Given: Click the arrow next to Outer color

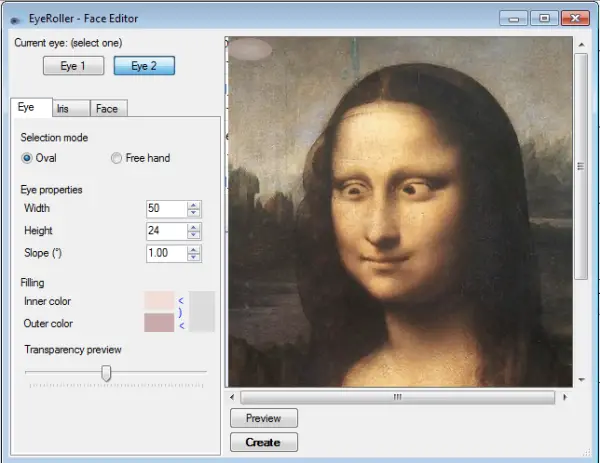Looking at the screenshot, I should [181, 325].
